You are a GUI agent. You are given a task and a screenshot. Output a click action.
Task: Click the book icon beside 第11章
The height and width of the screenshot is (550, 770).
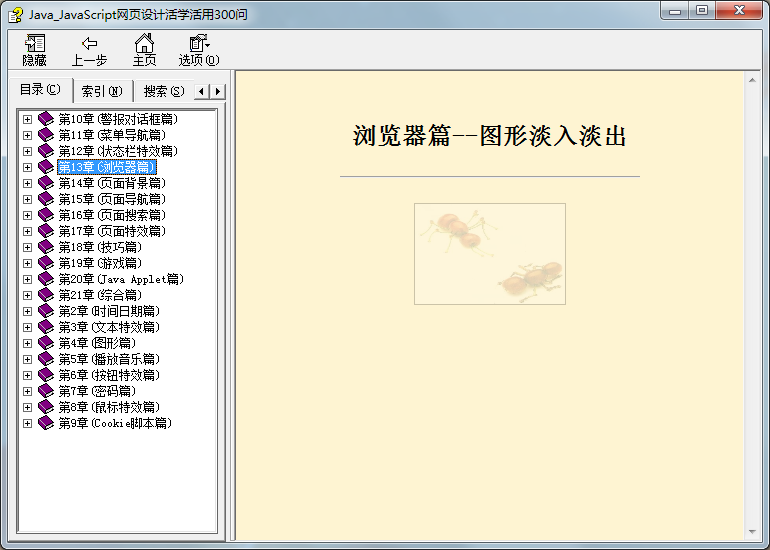click(46, 135)
